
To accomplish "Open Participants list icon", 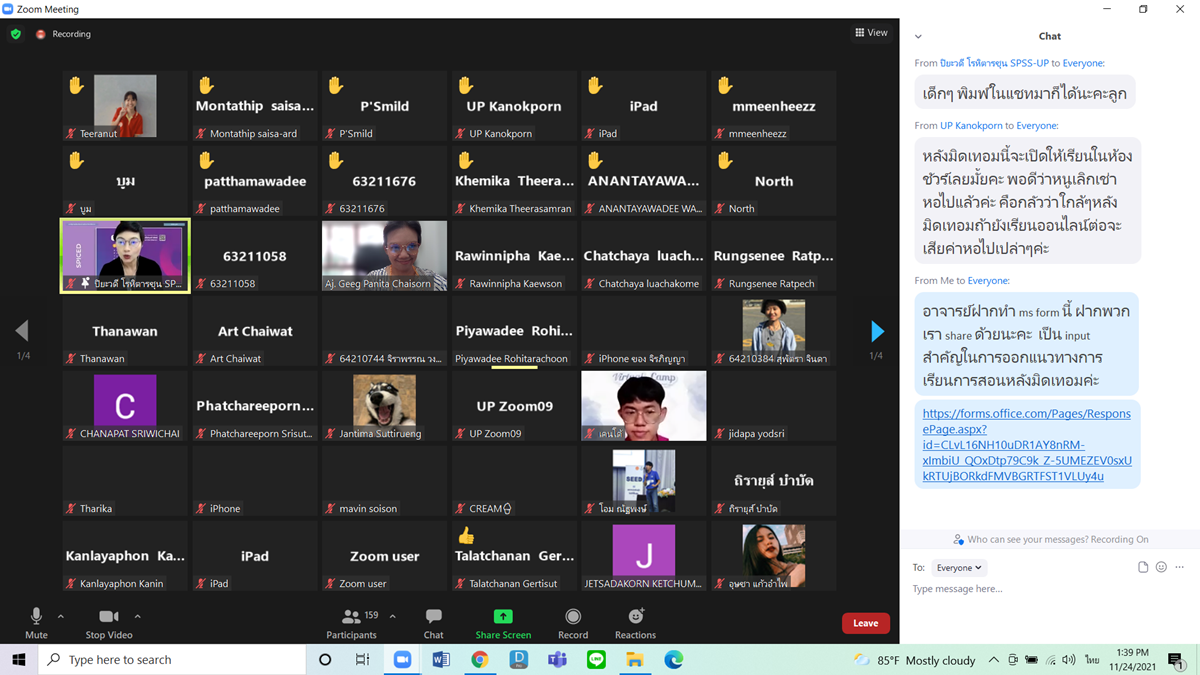I will pyautogui.click(x=351, y=617).
